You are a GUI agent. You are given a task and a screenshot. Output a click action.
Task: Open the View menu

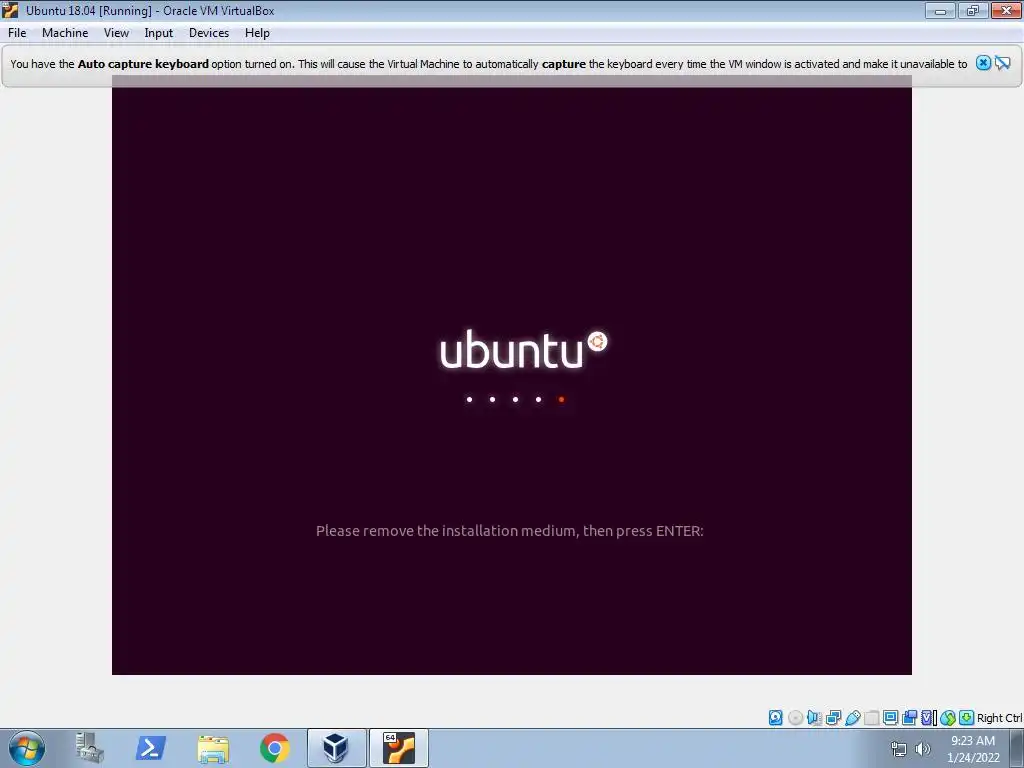pyautogui.click(x=116, y=33)
